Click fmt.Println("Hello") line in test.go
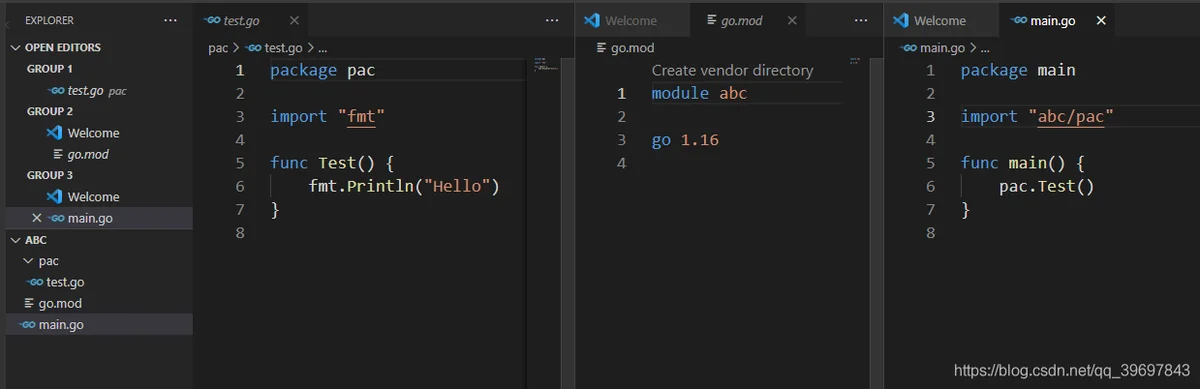Viewport: 1200px width, 389px height. pyautogui.click(x=403, y=186)
